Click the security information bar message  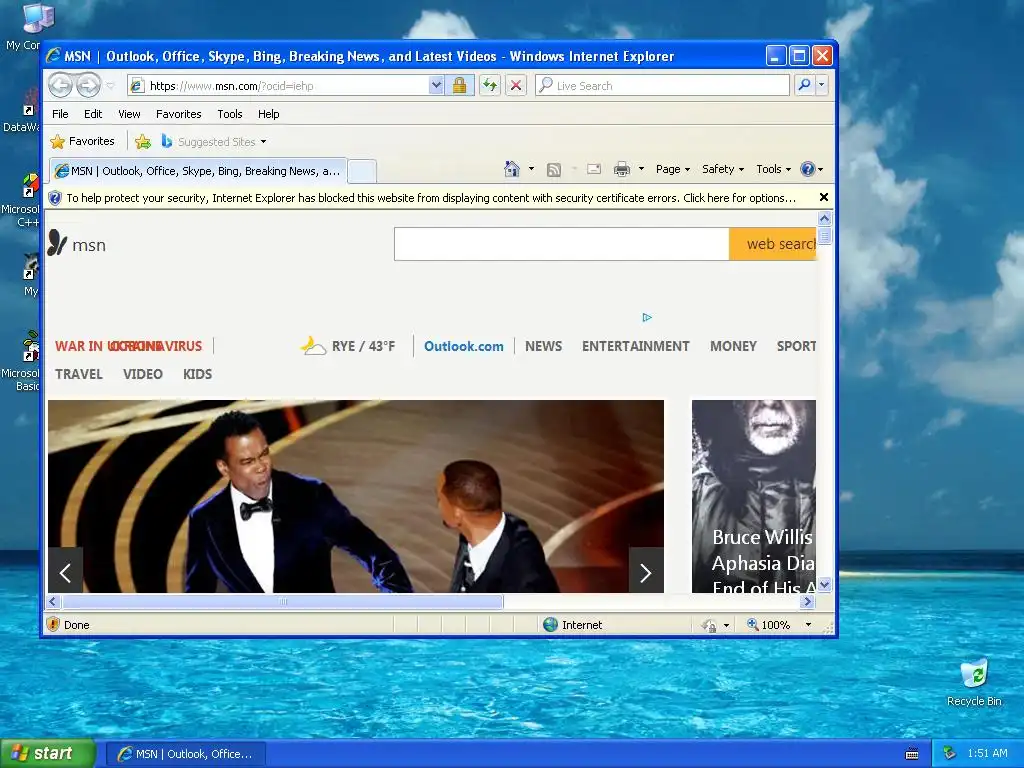431,198
